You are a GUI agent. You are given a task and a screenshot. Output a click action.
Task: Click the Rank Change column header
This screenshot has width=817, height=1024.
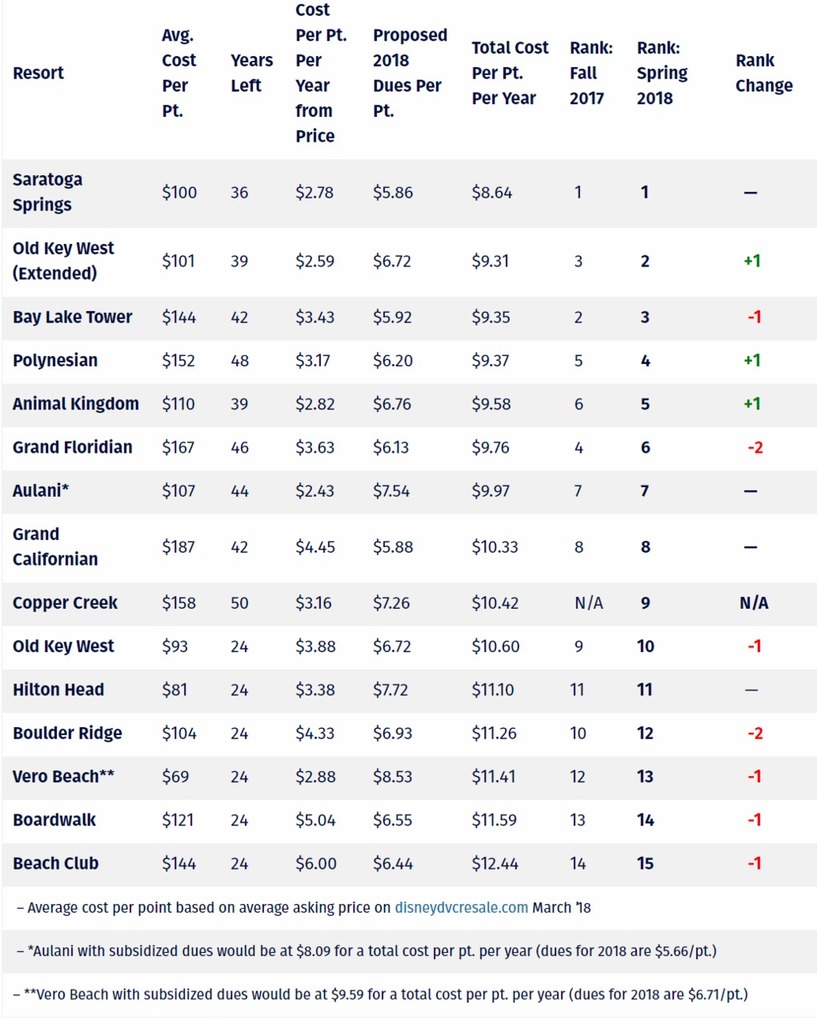[764, 73]
